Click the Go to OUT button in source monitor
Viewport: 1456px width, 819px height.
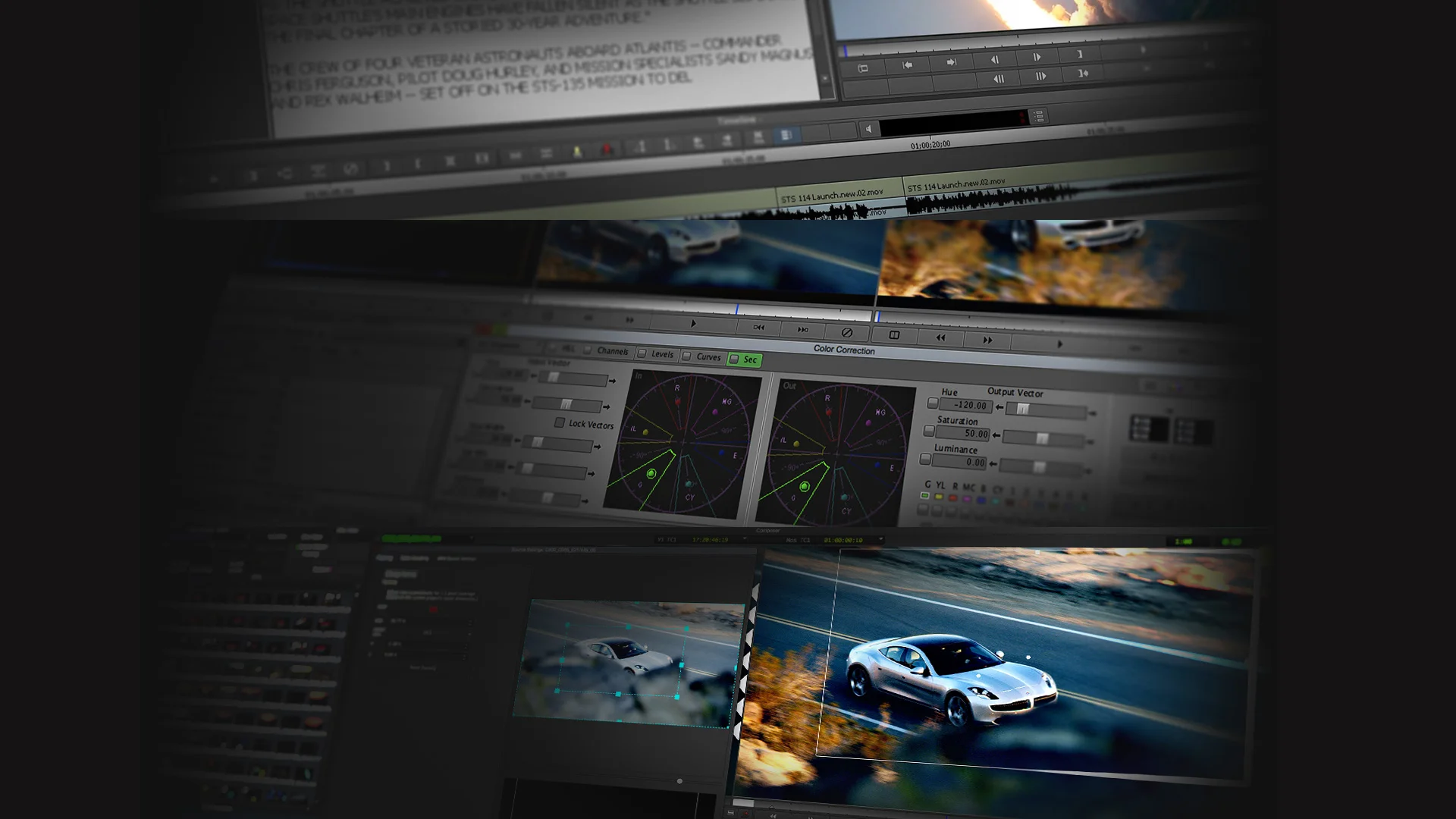951,63
